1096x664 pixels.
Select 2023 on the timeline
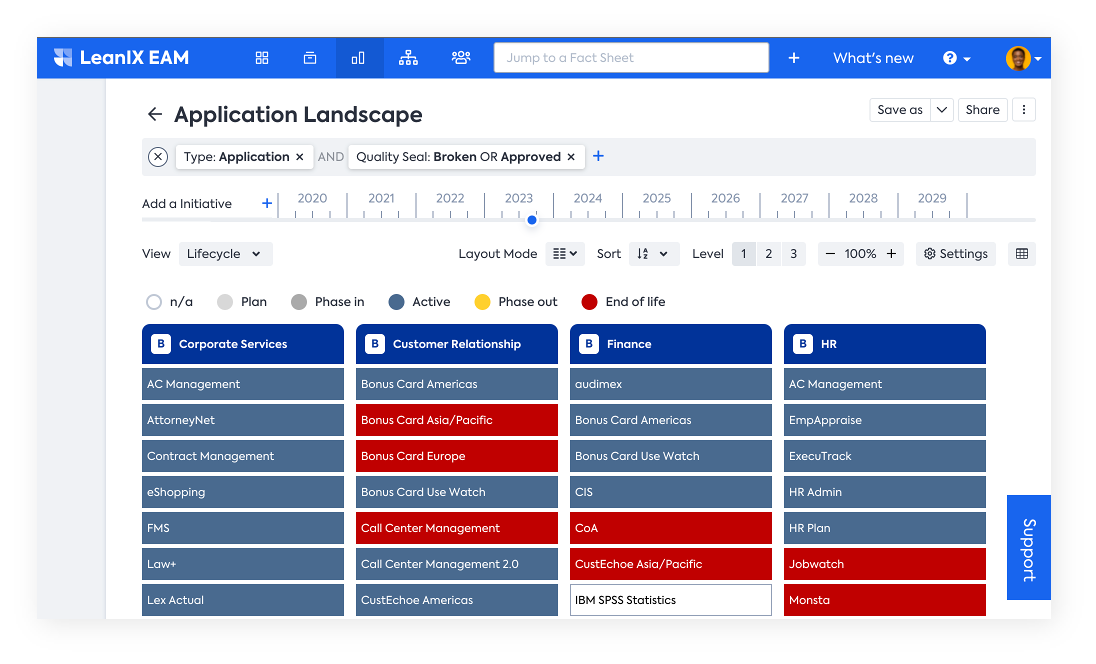(519, 199)
